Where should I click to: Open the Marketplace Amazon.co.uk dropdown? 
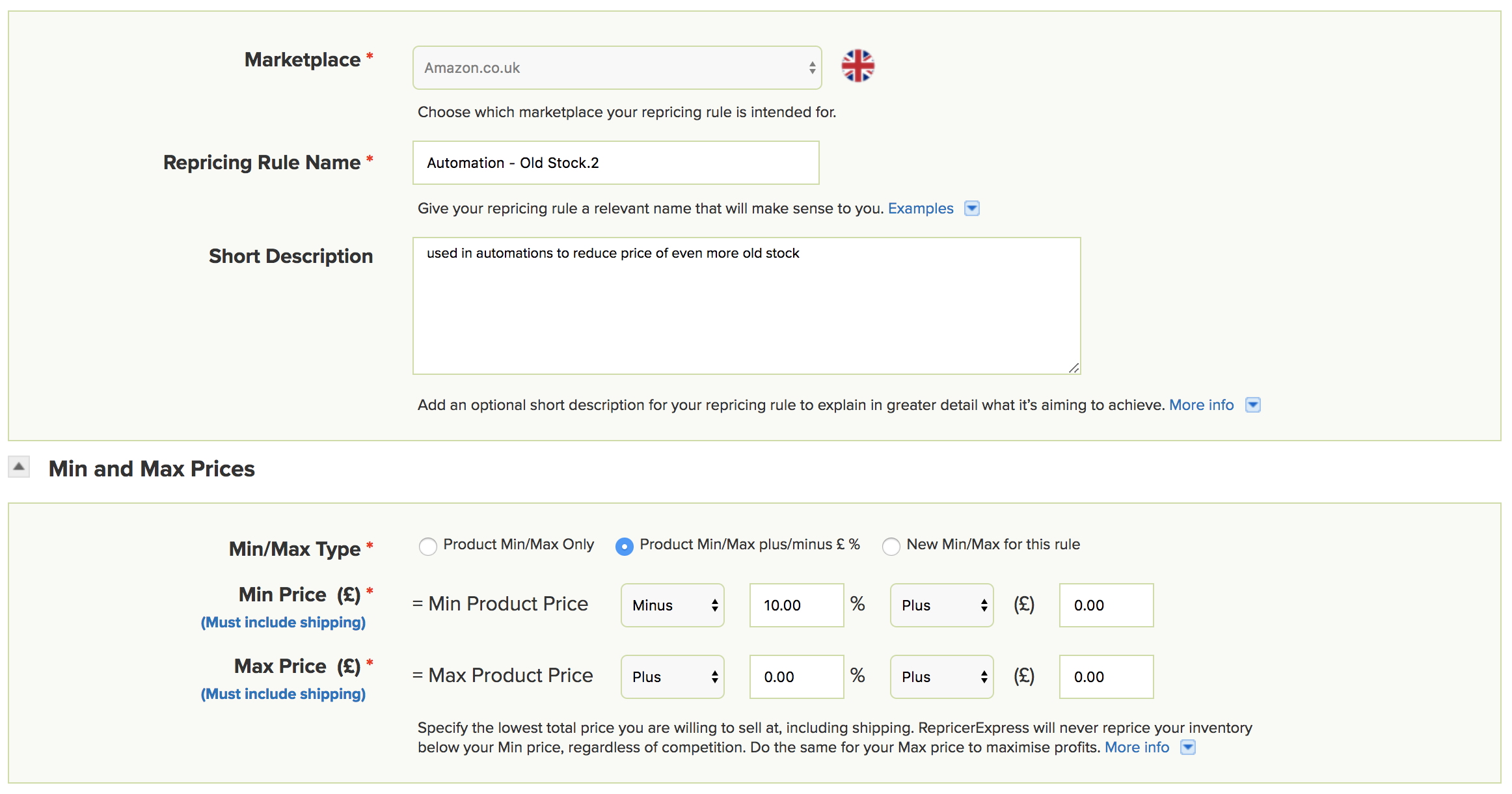coord(617,68)
